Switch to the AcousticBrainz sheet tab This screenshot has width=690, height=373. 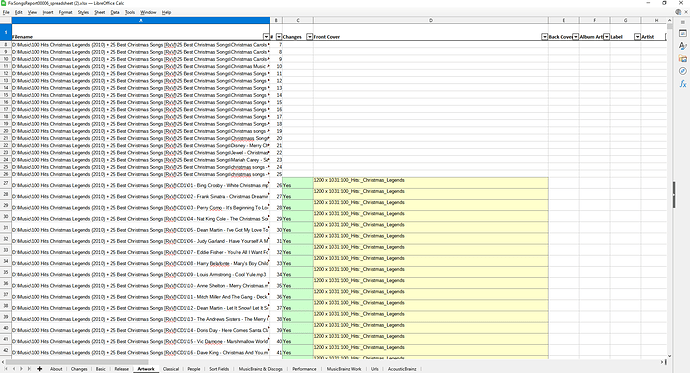point(402,369)
